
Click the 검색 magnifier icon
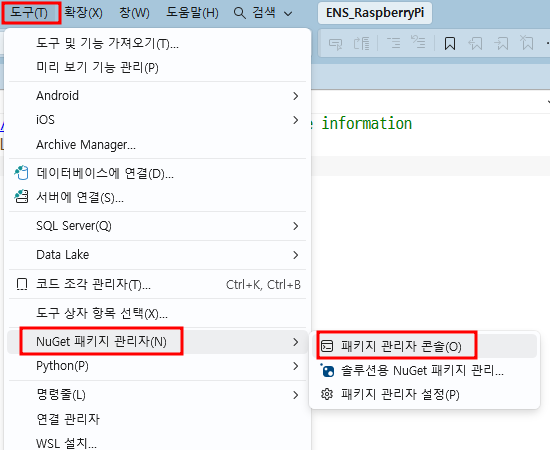click(x=240, y=13)
